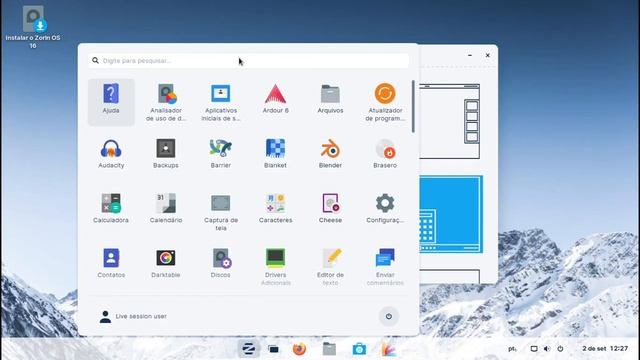This screenshot has height=360, width=640.
Task: Launch Analisador de uso de disco
Action: 166,102
